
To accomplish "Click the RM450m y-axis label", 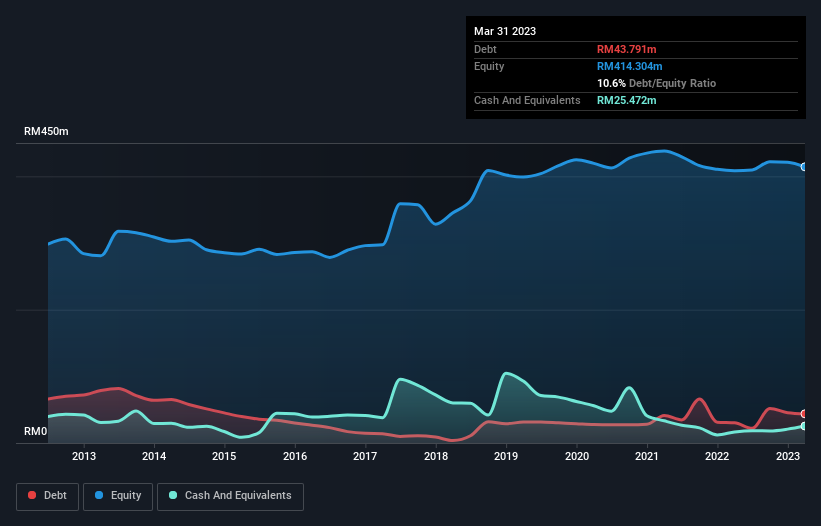I will (46, 131).
